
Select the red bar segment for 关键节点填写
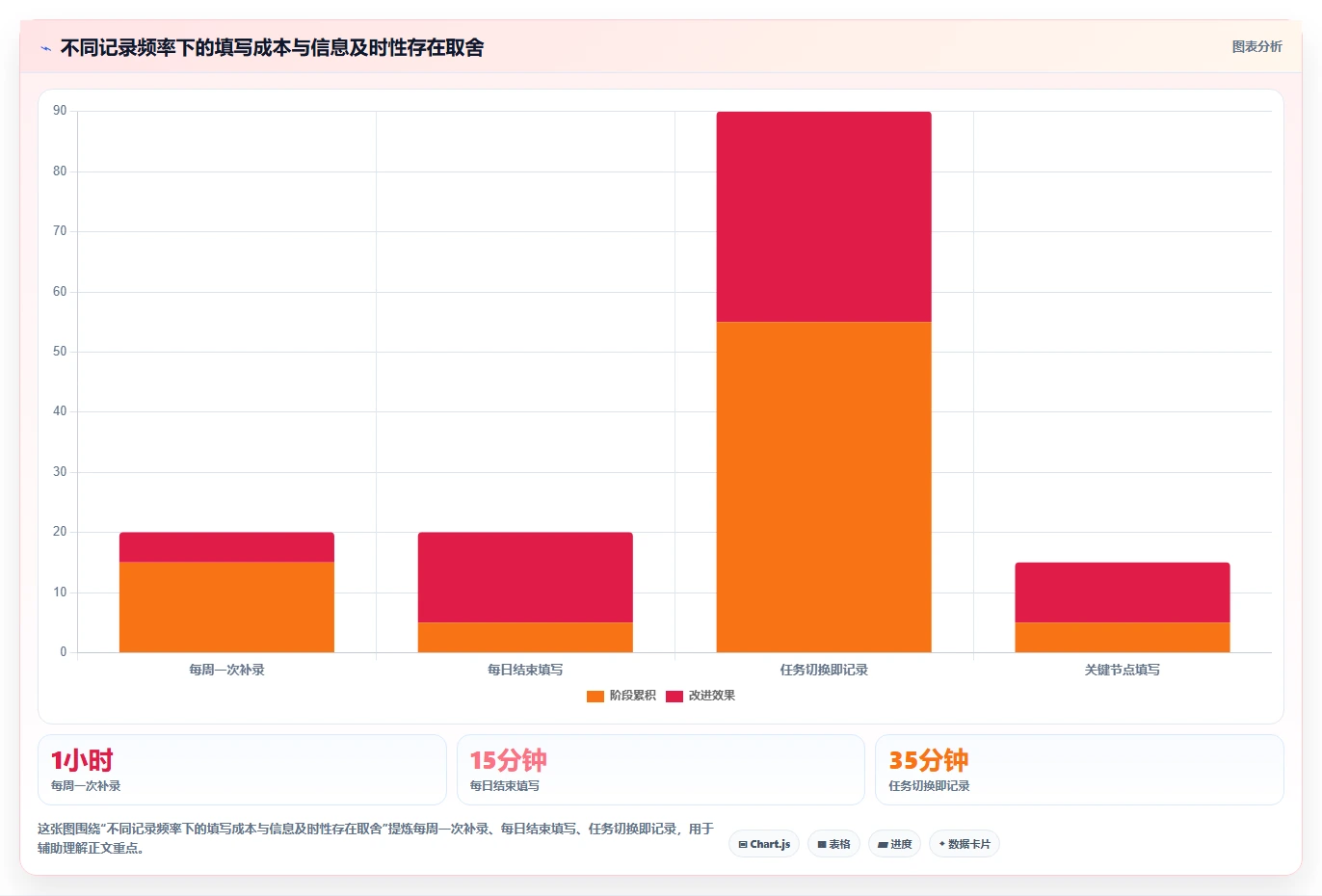(x=1123, y=593)
